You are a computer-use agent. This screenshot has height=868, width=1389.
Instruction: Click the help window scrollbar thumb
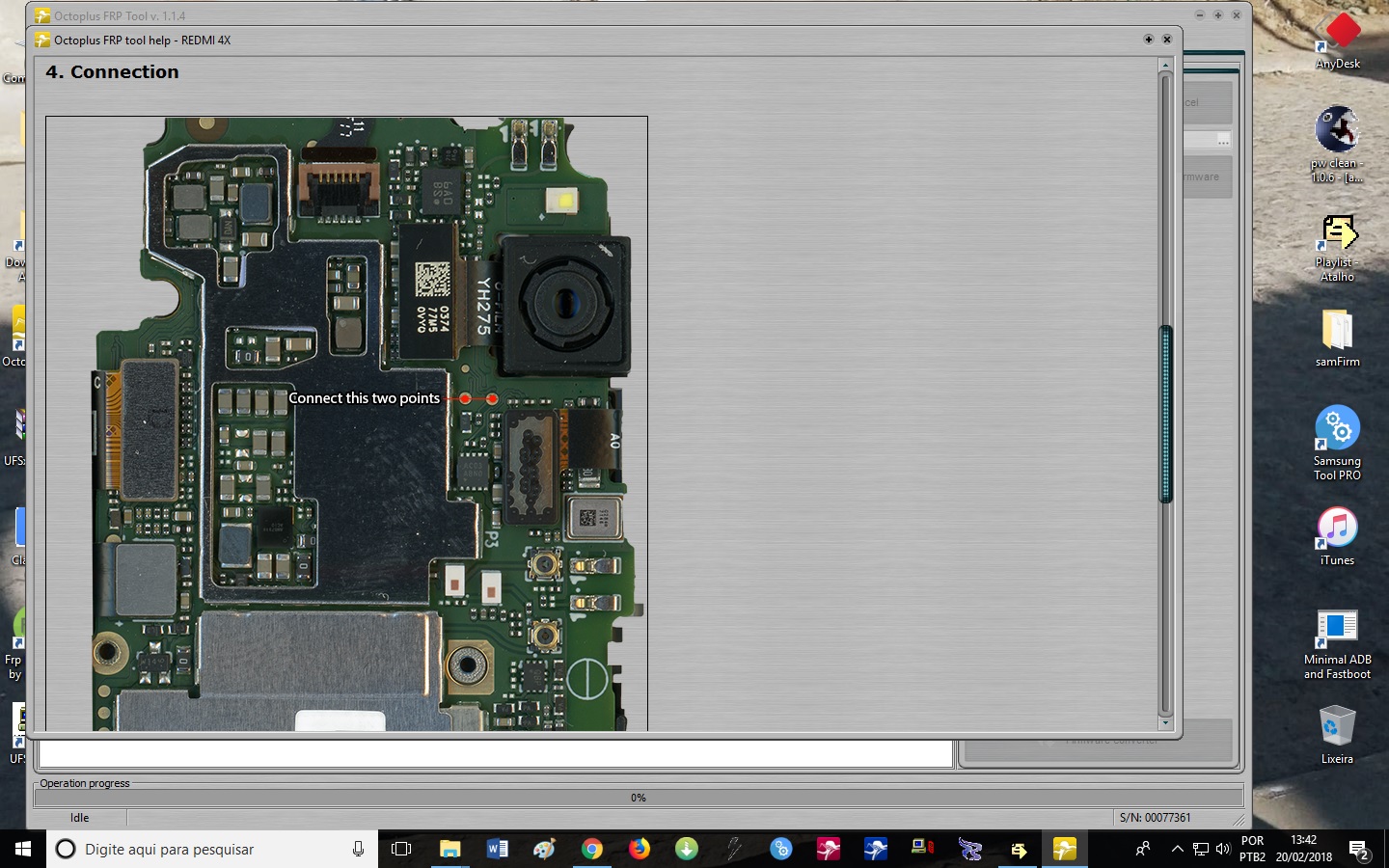tap(1165, 414)
